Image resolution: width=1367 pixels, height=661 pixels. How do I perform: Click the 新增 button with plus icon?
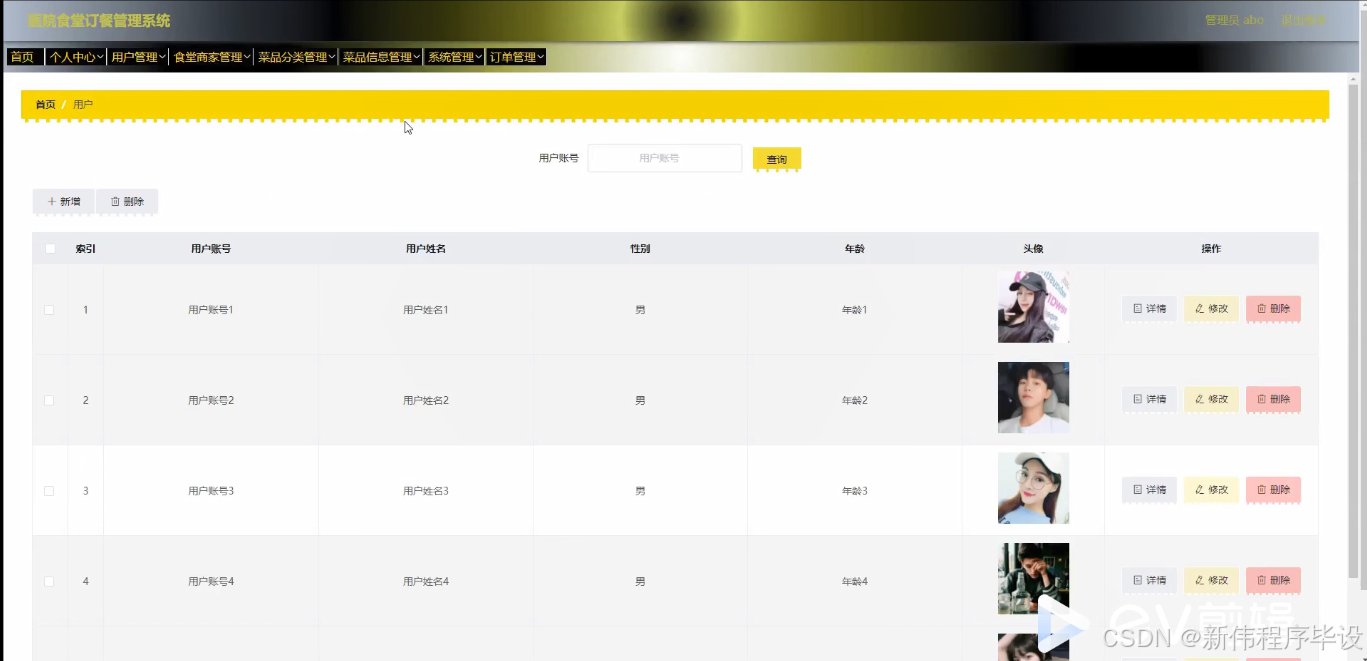click(x=64, y=201)
